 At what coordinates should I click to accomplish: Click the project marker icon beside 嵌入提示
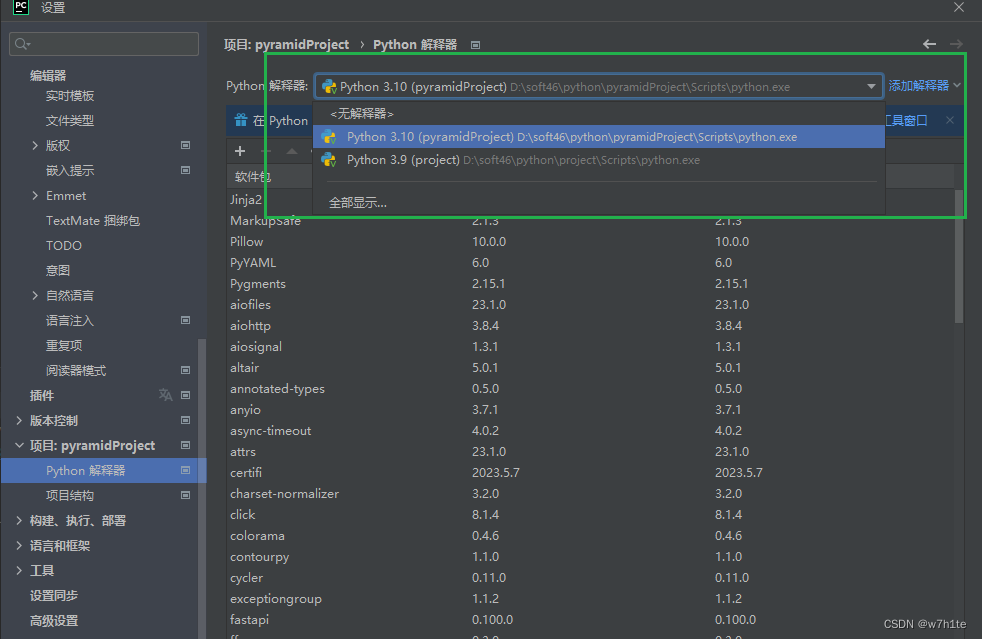click(x=185, y=170)
